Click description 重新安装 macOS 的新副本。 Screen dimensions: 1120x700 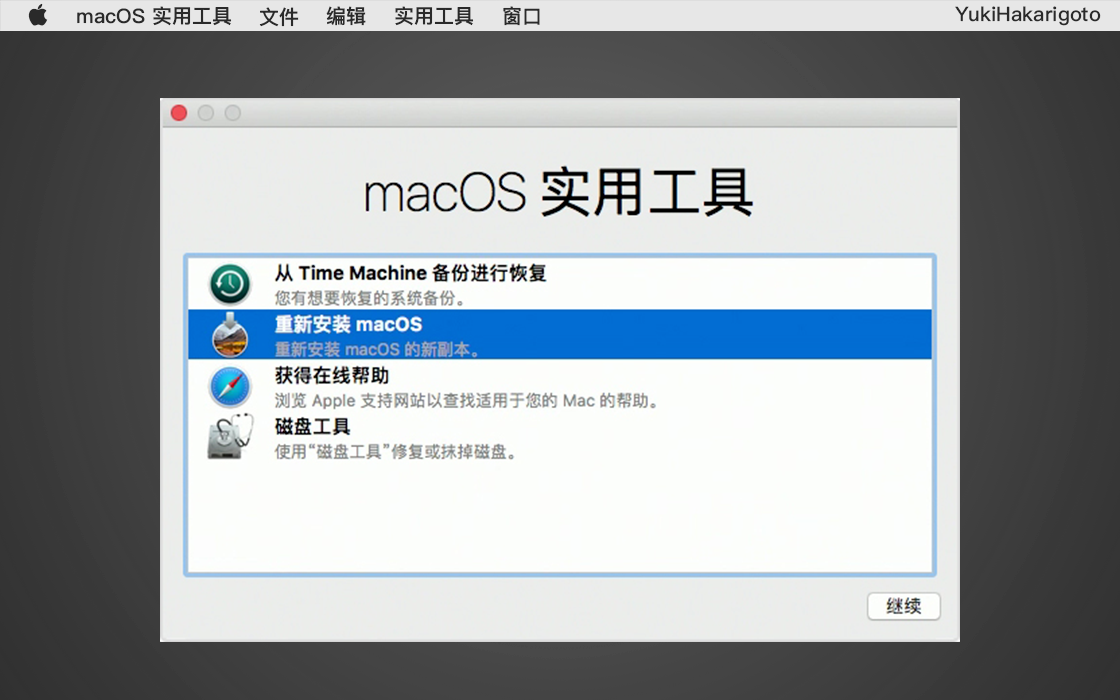pyautogui.click(x=378, y=349)
